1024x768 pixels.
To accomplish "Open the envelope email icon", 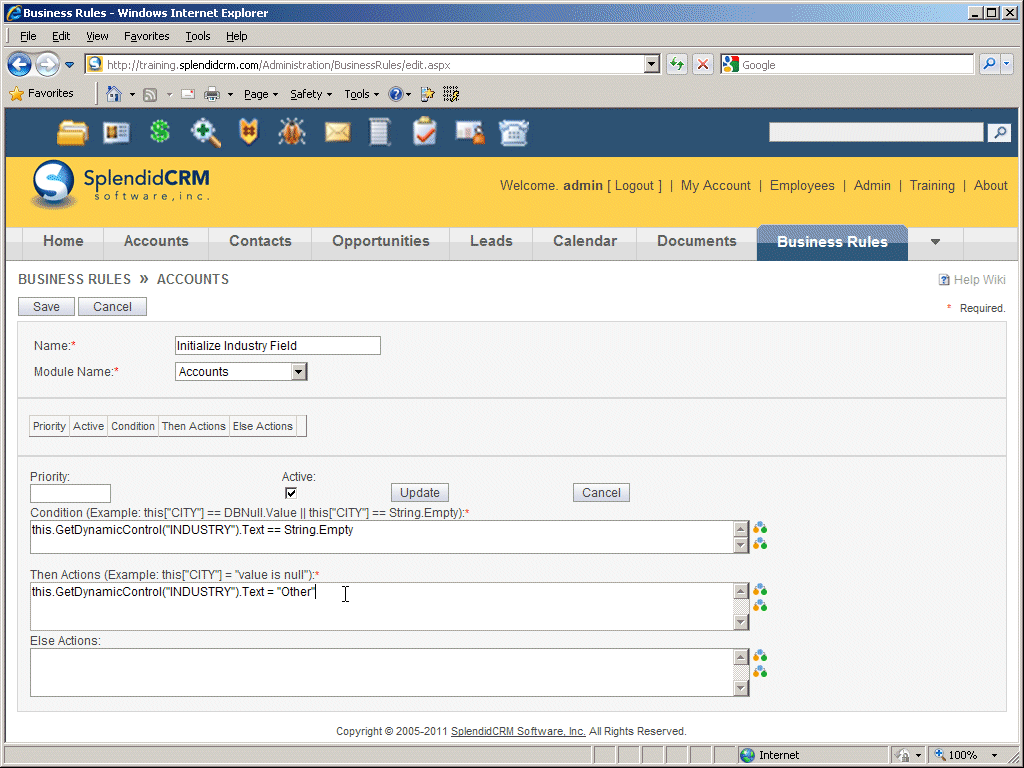I will (337, 132).
